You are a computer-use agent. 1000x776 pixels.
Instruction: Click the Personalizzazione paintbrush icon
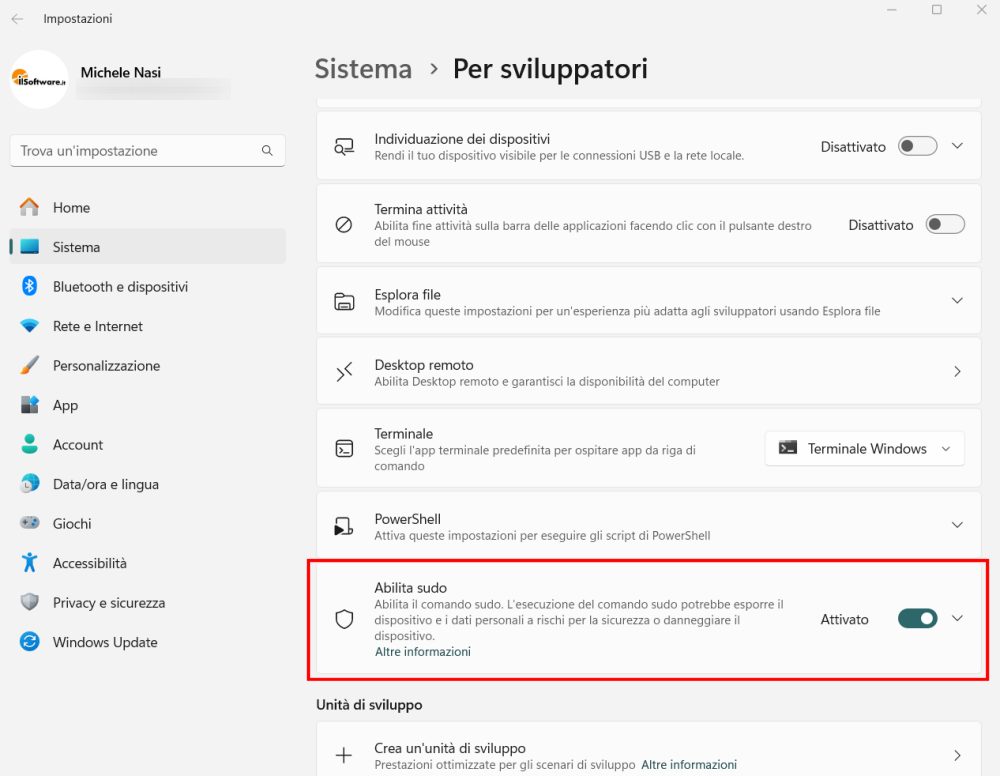pos(29,365)
